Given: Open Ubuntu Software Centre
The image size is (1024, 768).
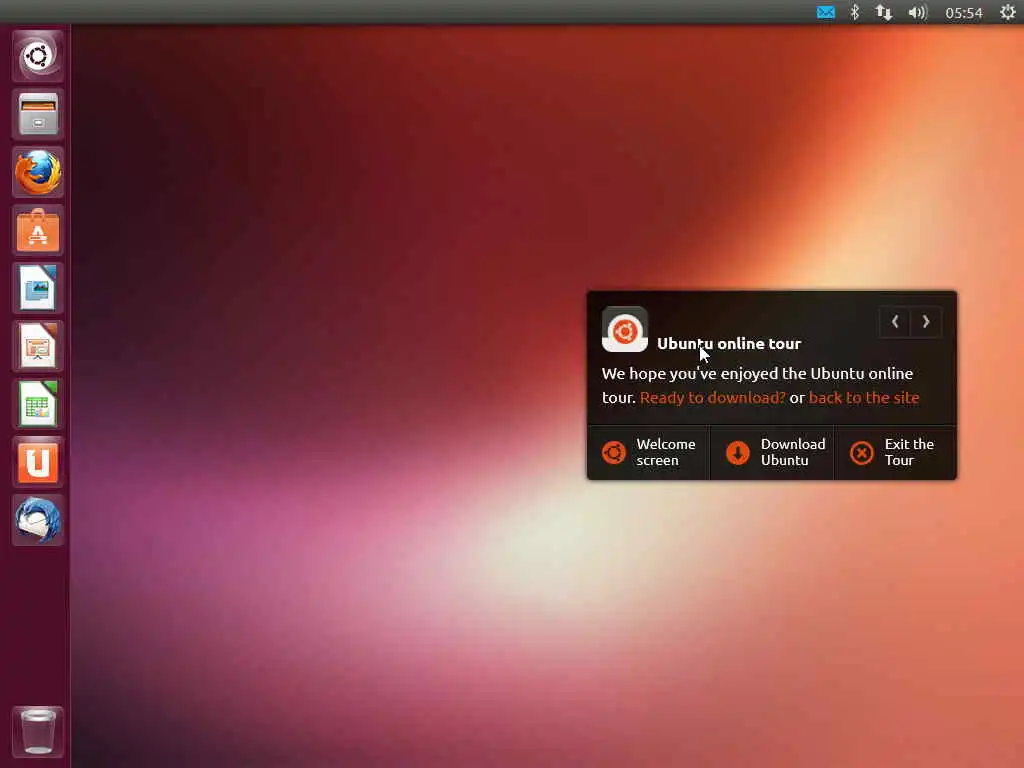Looking at the screenshot, I should click(38, 230).
